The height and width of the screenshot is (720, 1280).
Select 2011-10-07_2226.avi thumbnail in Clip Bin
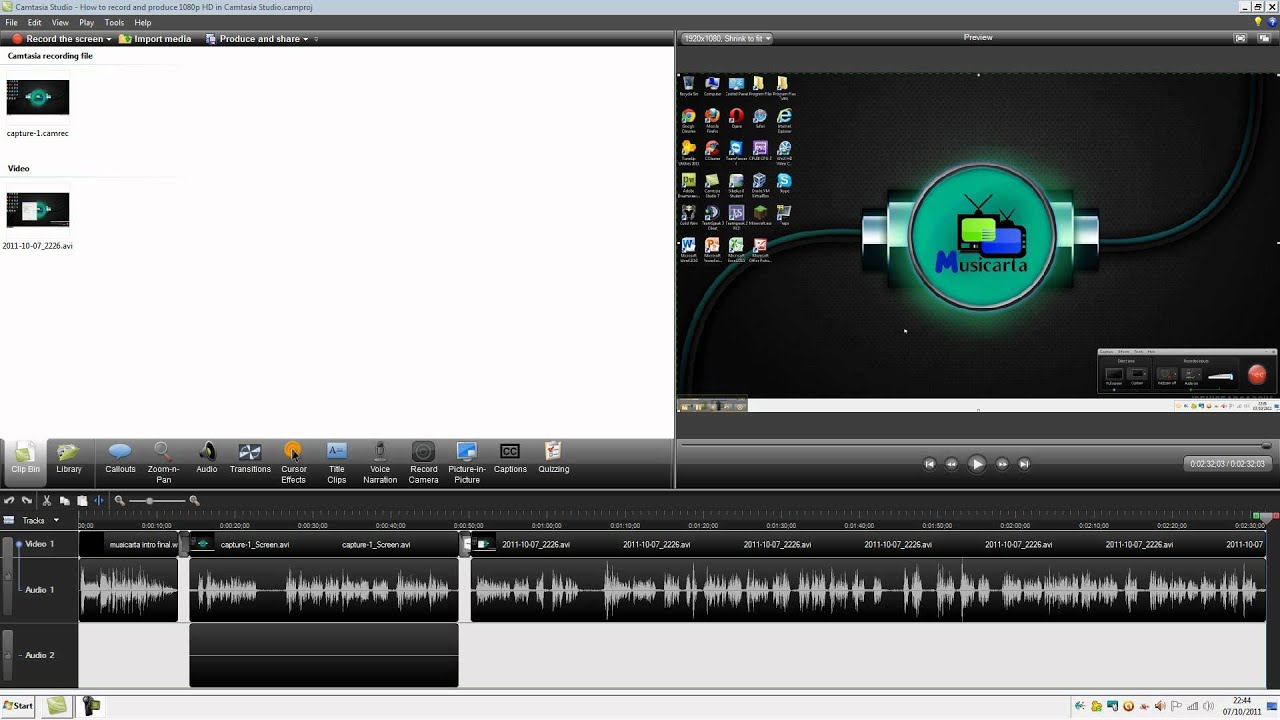(38, 210)
